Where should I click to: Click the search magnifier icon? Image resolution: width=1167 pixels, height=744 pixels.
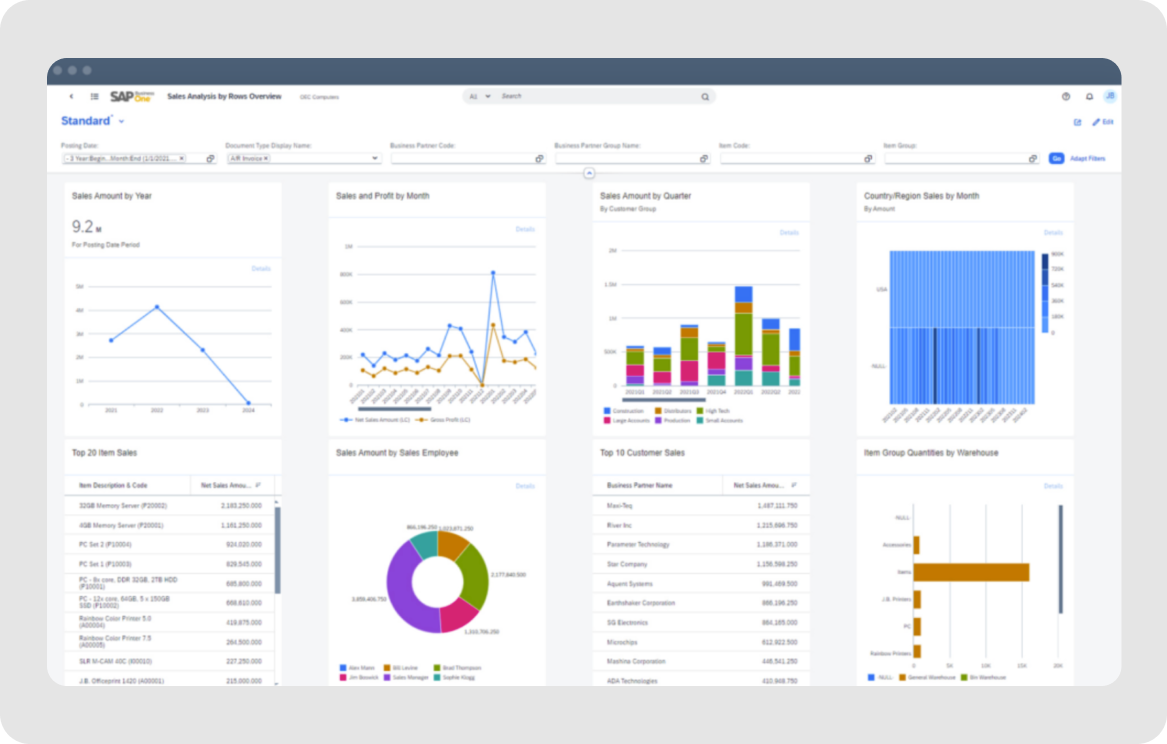point(705,96)
